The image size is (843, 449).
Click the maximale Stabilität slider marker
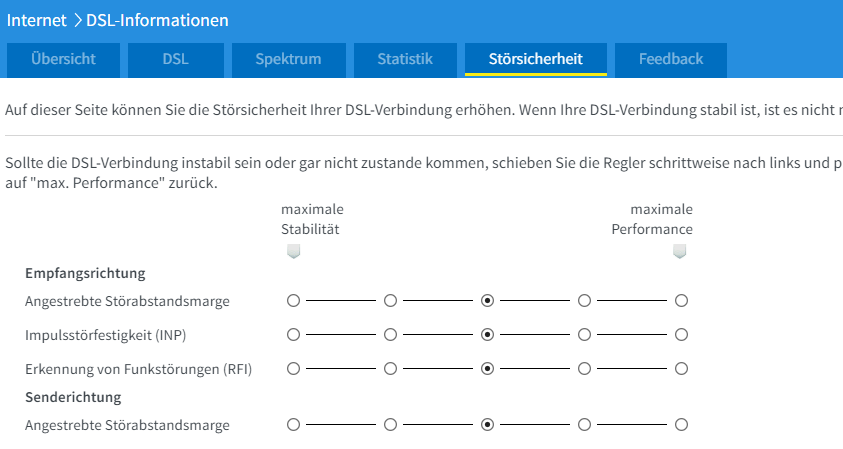pos(294,251)
